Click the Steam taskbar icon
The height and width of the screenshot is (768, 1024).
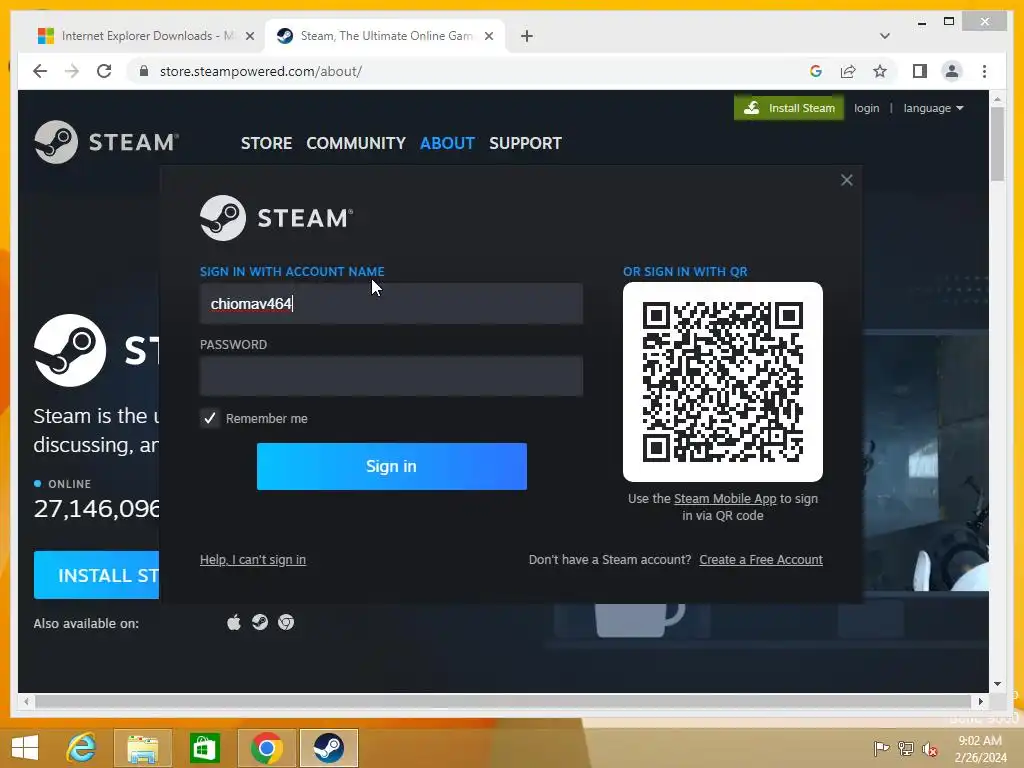click(x=328, y=748)
